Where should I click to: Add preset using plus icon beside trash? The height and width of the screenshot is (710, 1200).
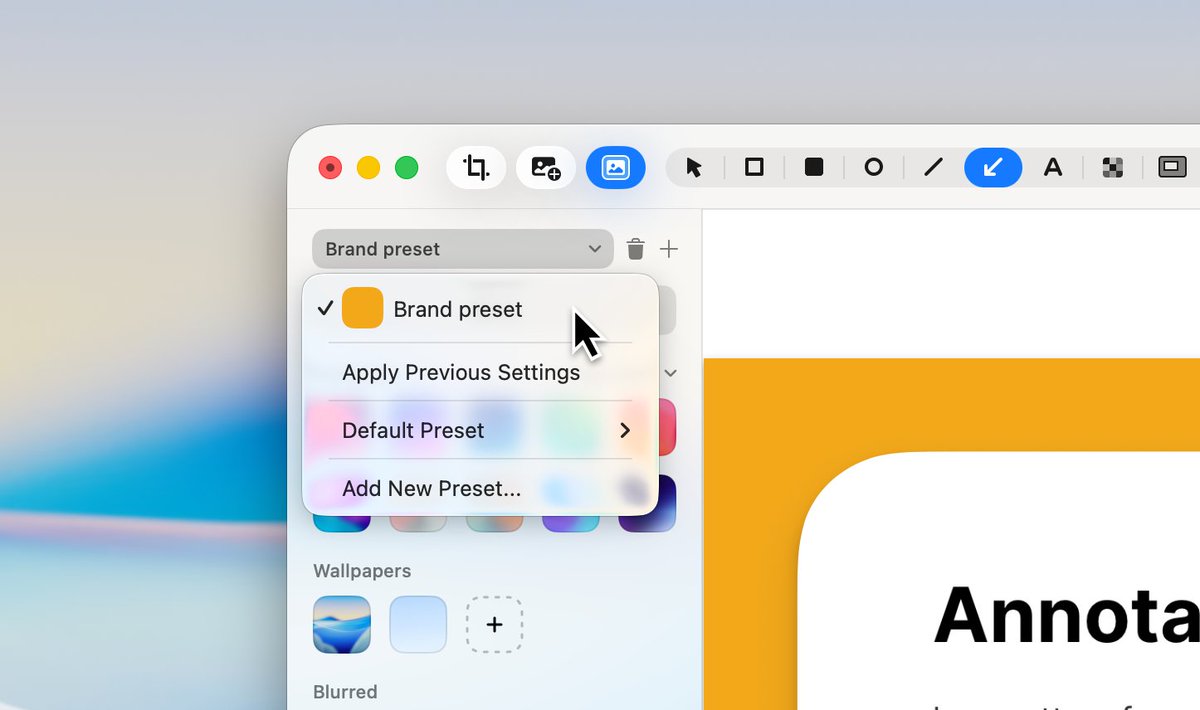click(x=669, y=249)
